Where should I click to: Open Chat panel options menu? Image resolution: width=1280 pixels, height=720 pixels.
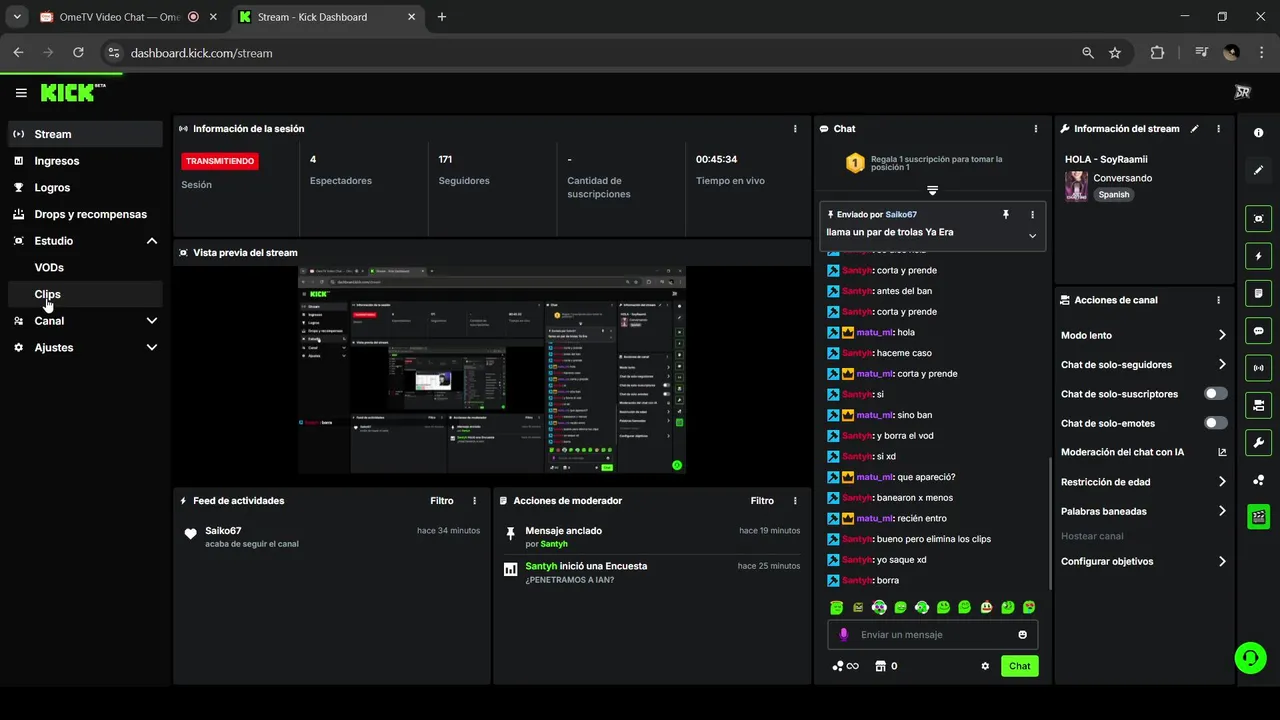click(x=1035, y=129)
